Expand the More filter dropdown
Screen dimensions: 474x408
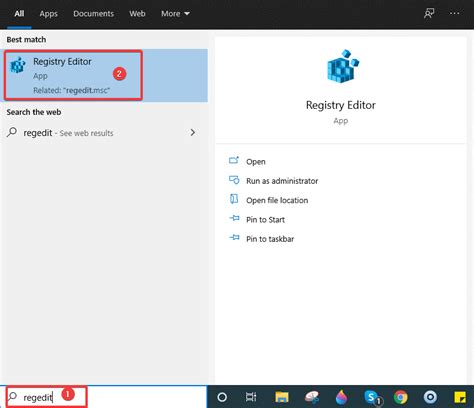(175, 14)
